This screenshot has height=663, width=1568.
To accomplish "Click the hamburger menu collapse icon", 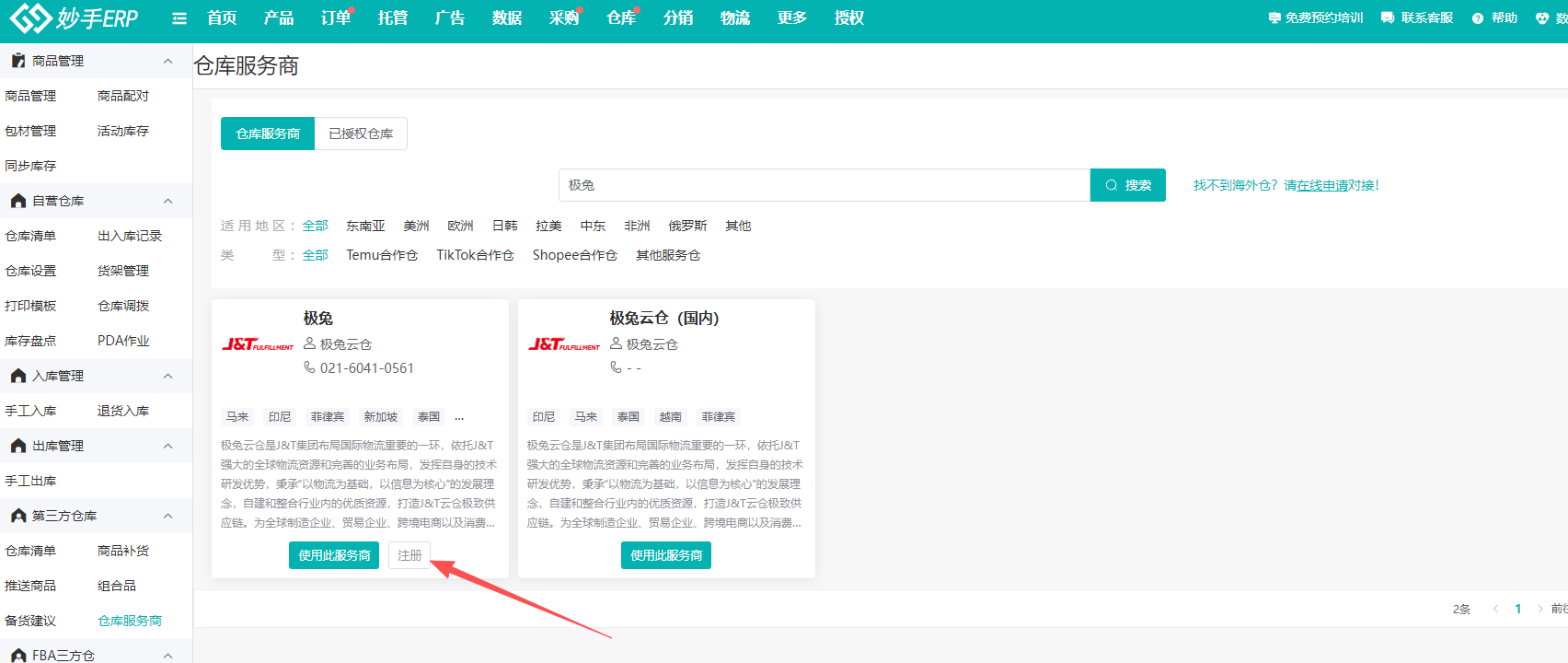I will [179, 18].
